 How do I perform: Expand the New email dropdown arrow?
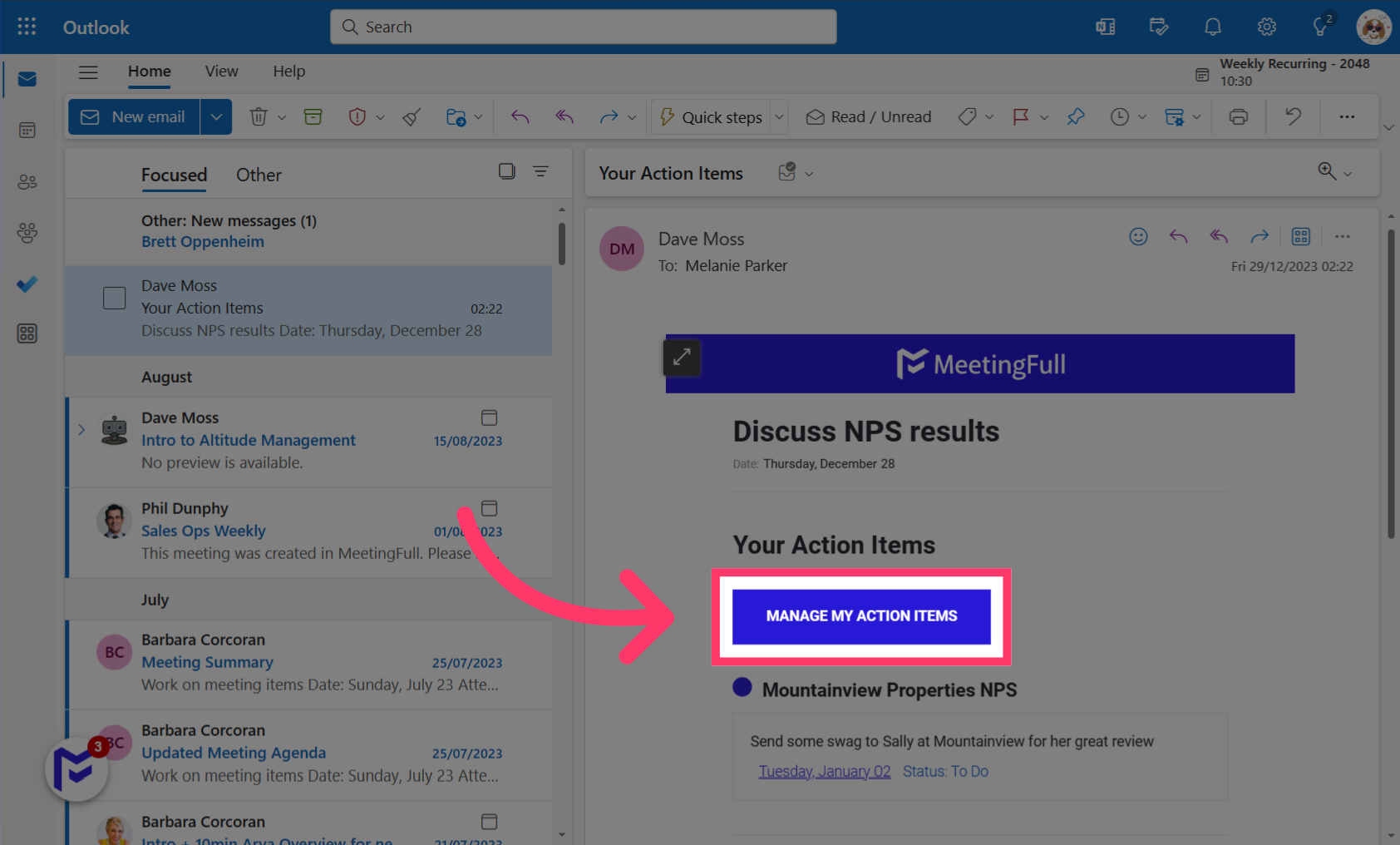216,117
